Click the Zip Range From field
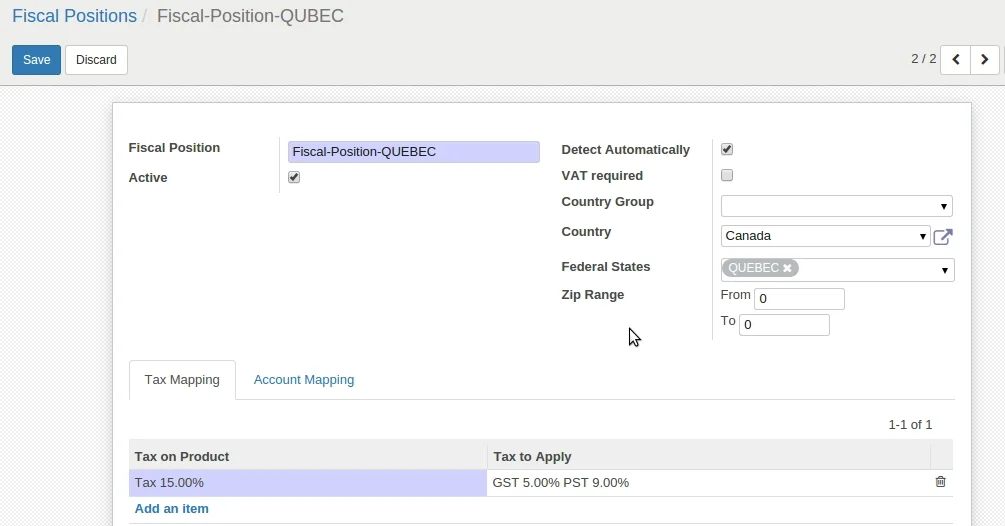This screenshot has width=1005, height=526. coord(799,299)
